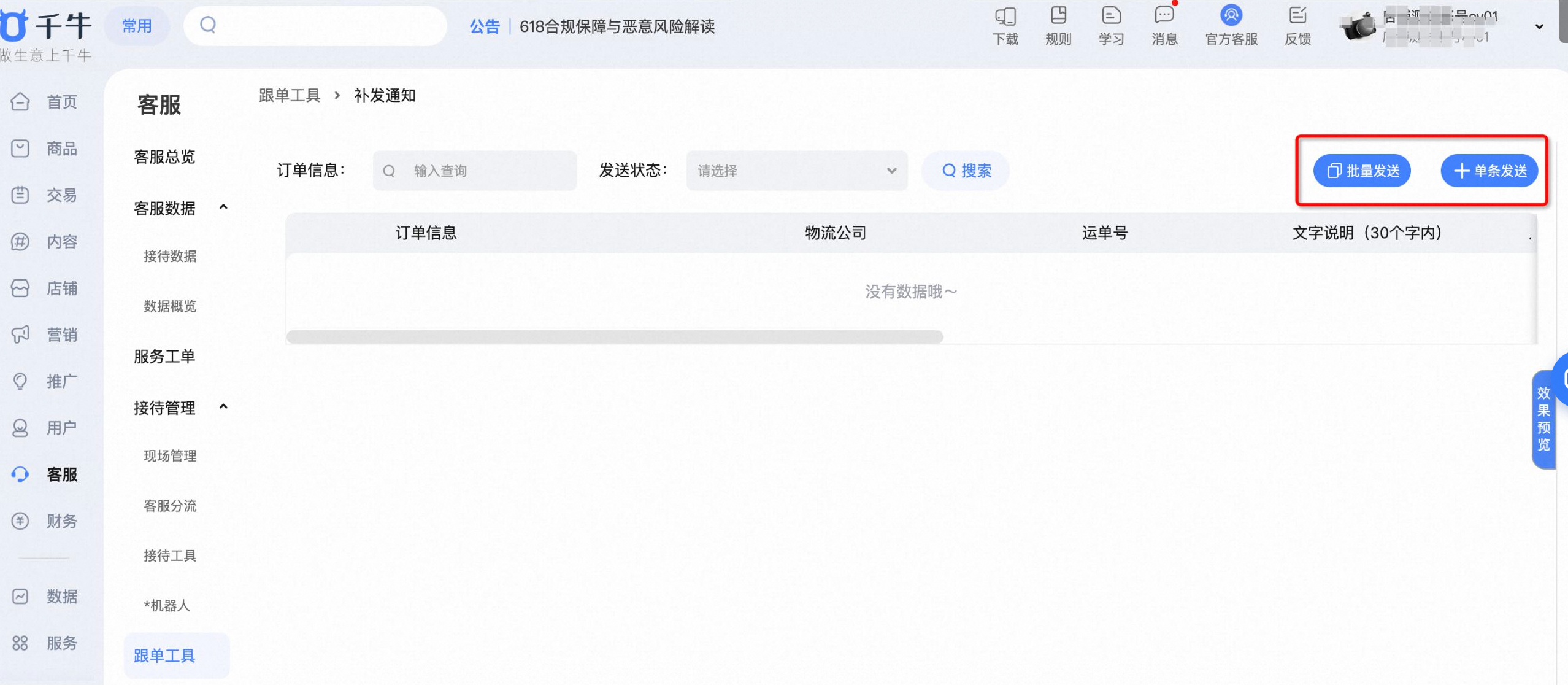Collapse the 客服数据 section chevron

coord(223,207)
